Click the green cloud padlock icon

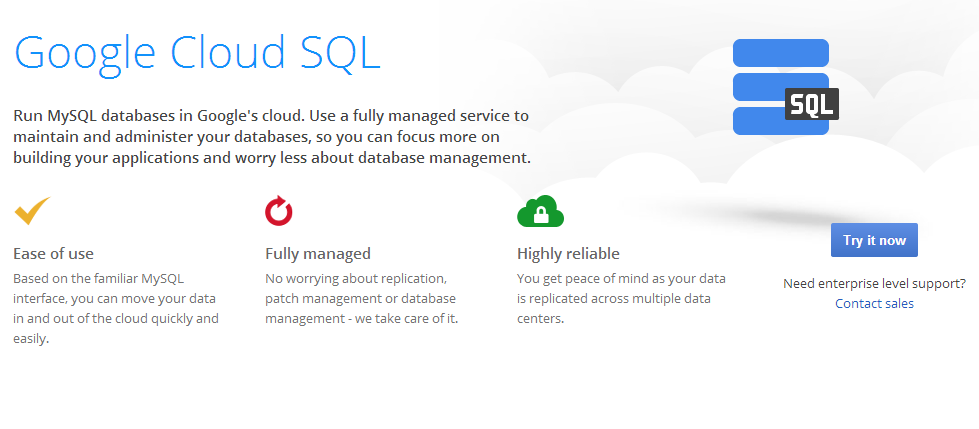[x=541, y=211]
